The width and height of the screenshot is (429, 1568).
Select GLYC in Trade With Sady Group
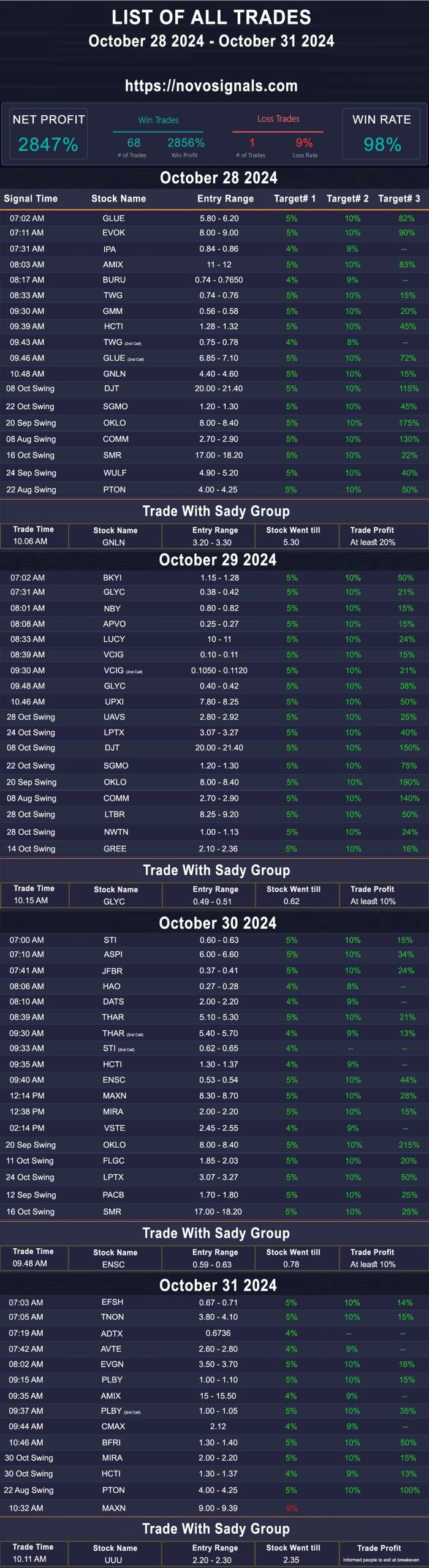[114, 902]
